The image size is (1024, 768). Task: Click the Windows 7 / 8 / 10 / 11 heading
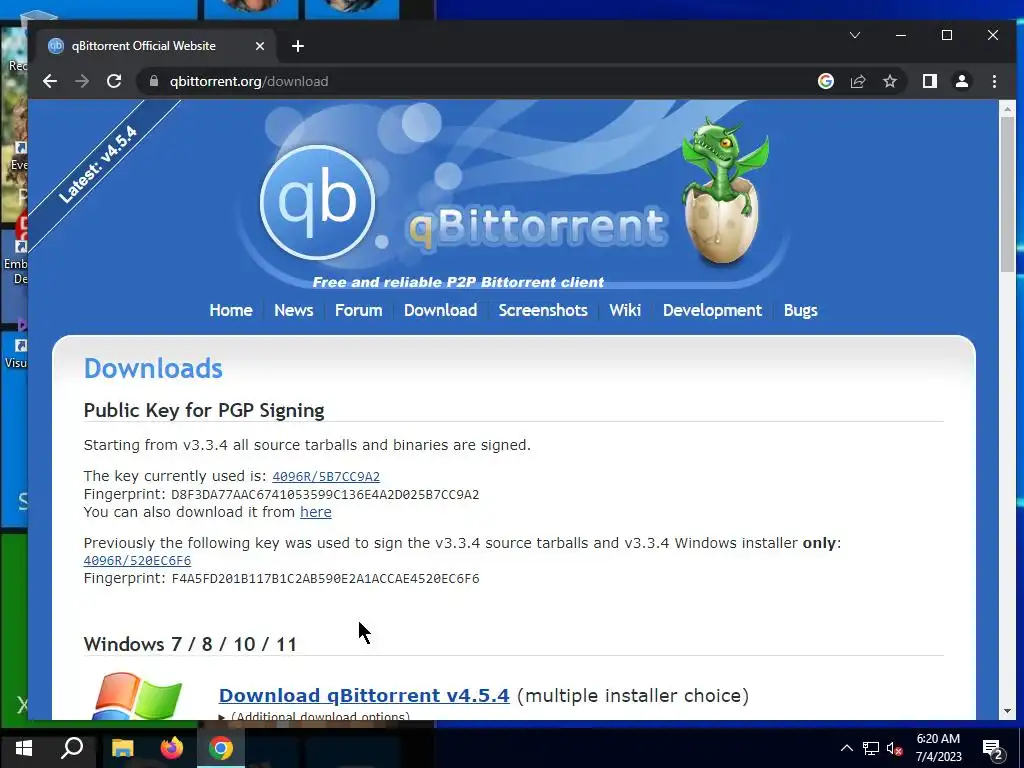tap(190, 645)
